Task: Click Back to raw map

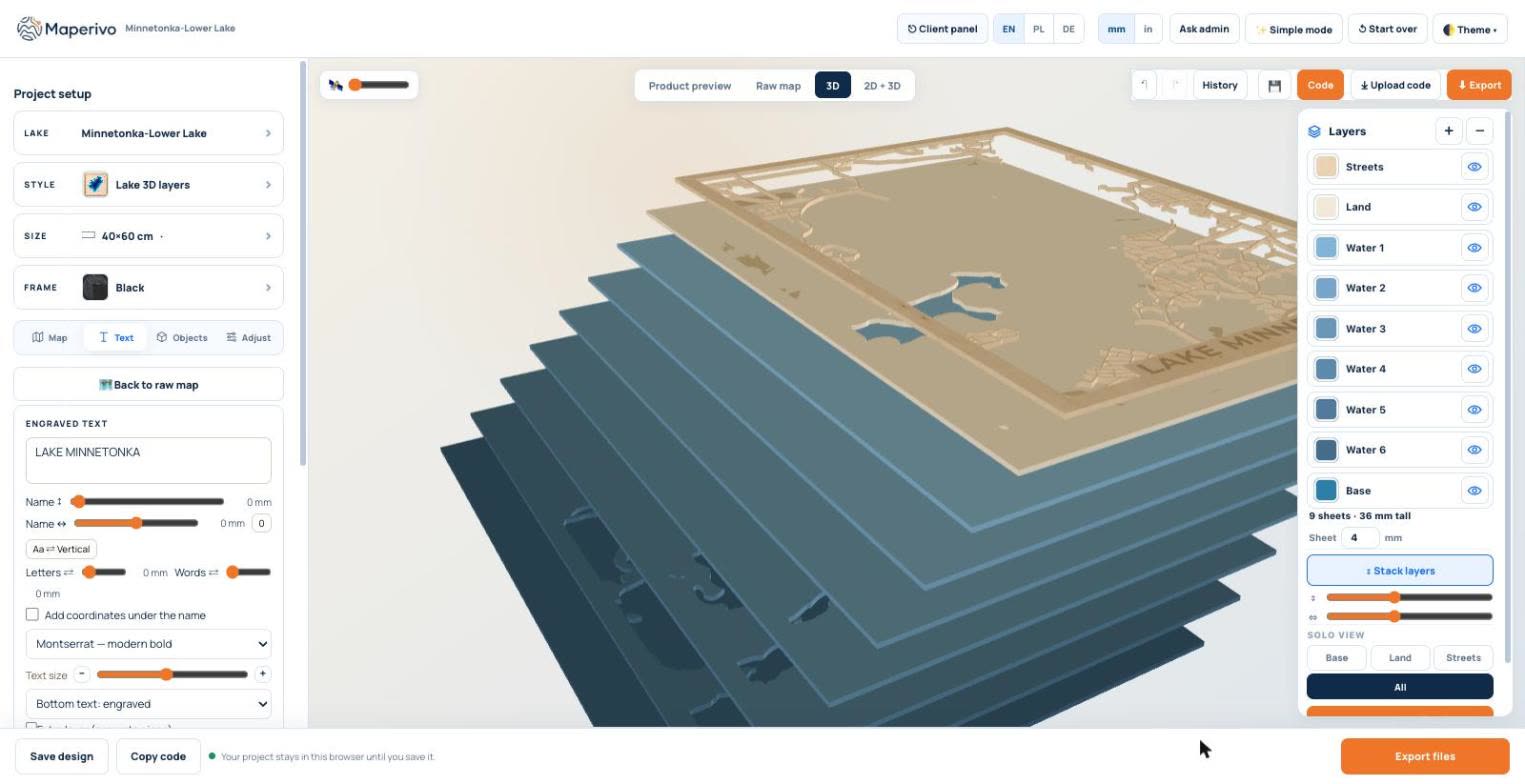Action: [148, 384]
